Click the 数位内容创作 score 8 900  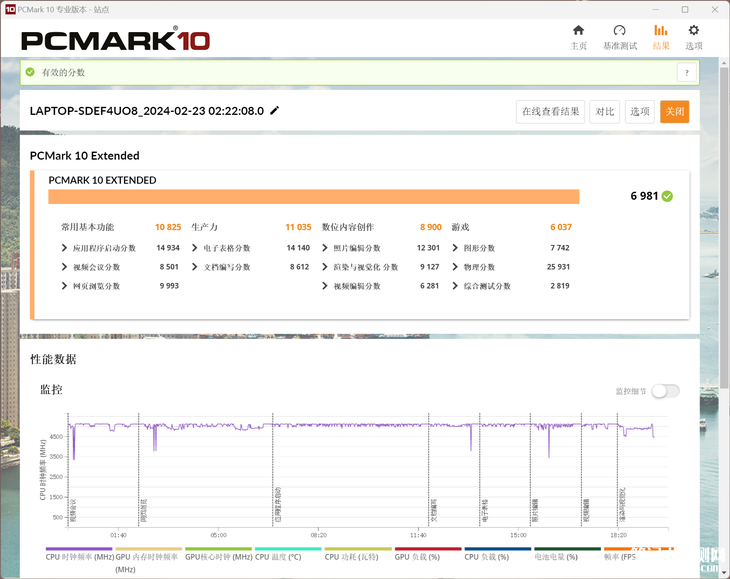[x=431, y=227]
